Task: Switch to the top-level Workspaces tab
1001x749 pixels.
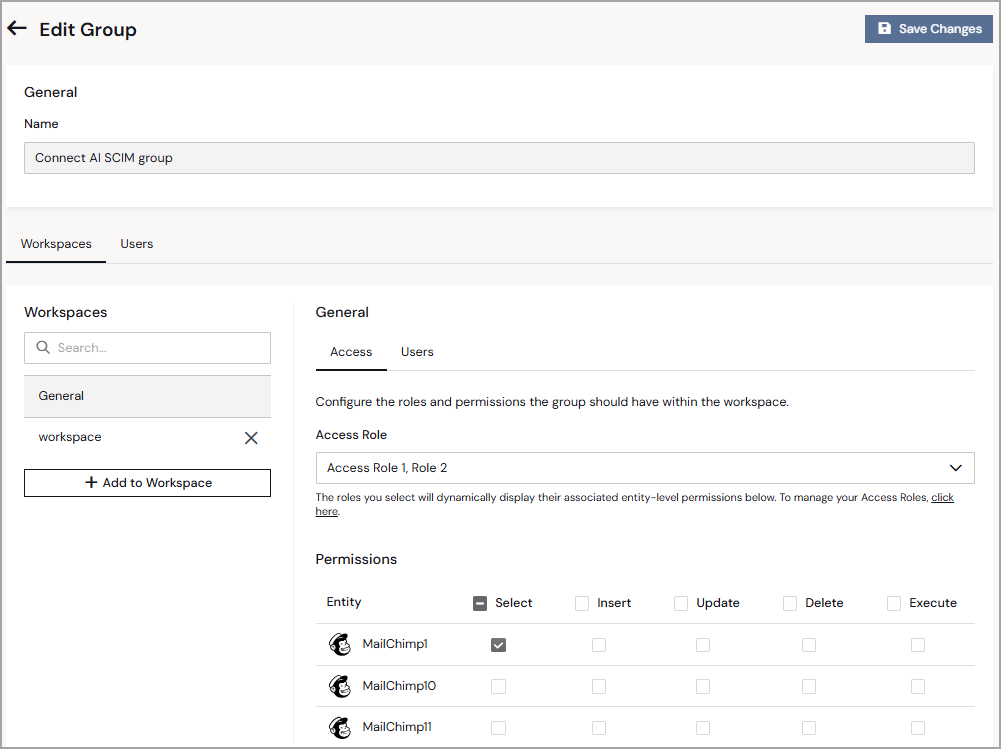Action: click(x=56, y=244)
